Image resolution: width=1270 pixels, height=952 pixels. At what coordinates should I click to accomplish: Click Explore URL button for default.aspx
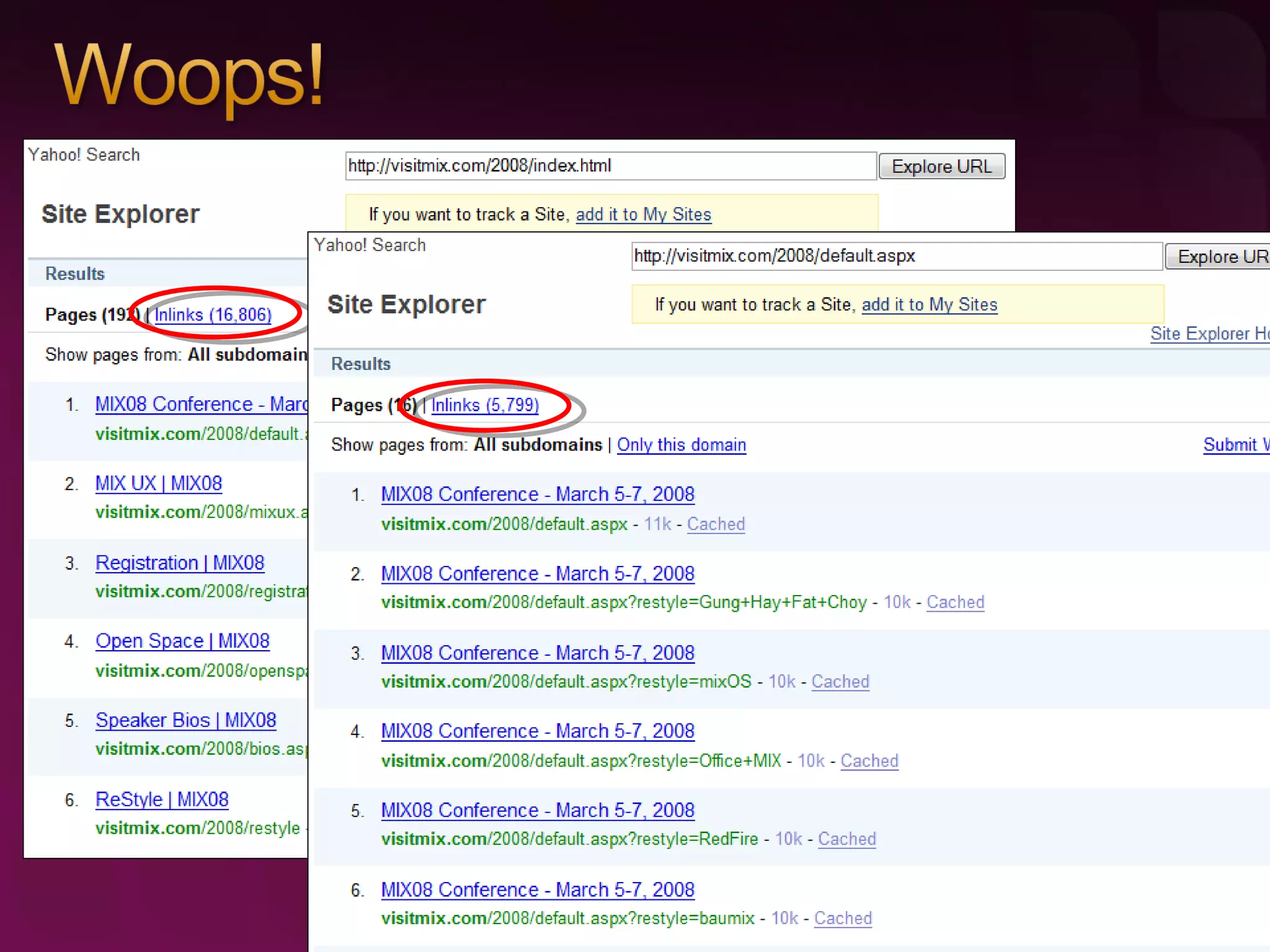point(1219,257)
